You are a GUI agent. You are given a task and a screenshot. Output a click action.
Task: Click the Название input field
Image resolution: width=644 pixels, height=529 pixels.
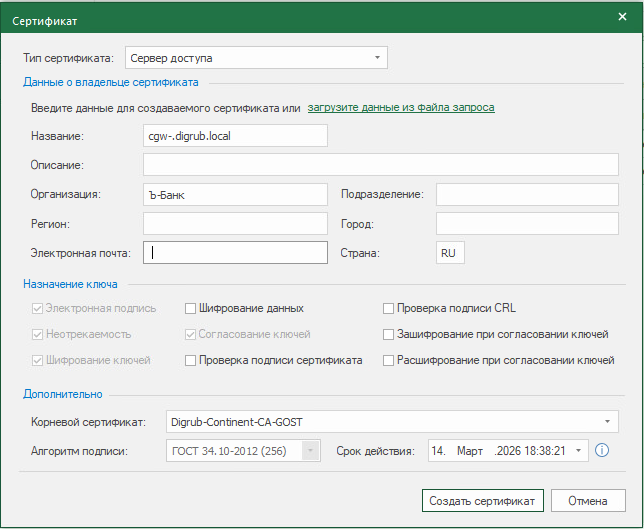(x=235, y=136)
